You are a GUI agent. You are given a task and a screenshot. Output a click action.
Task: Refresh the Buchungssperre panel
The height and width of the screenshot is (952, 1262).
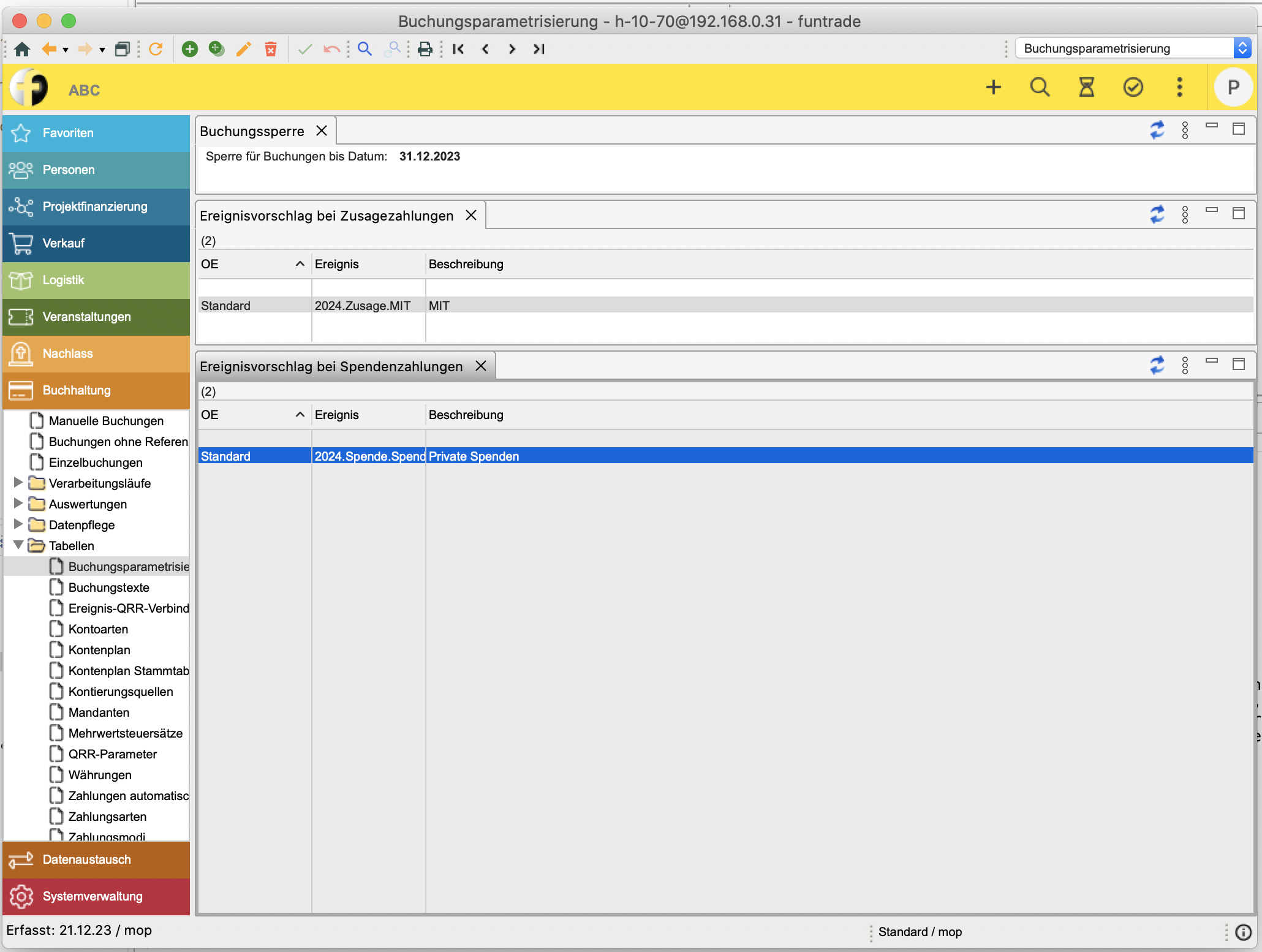1157,130
